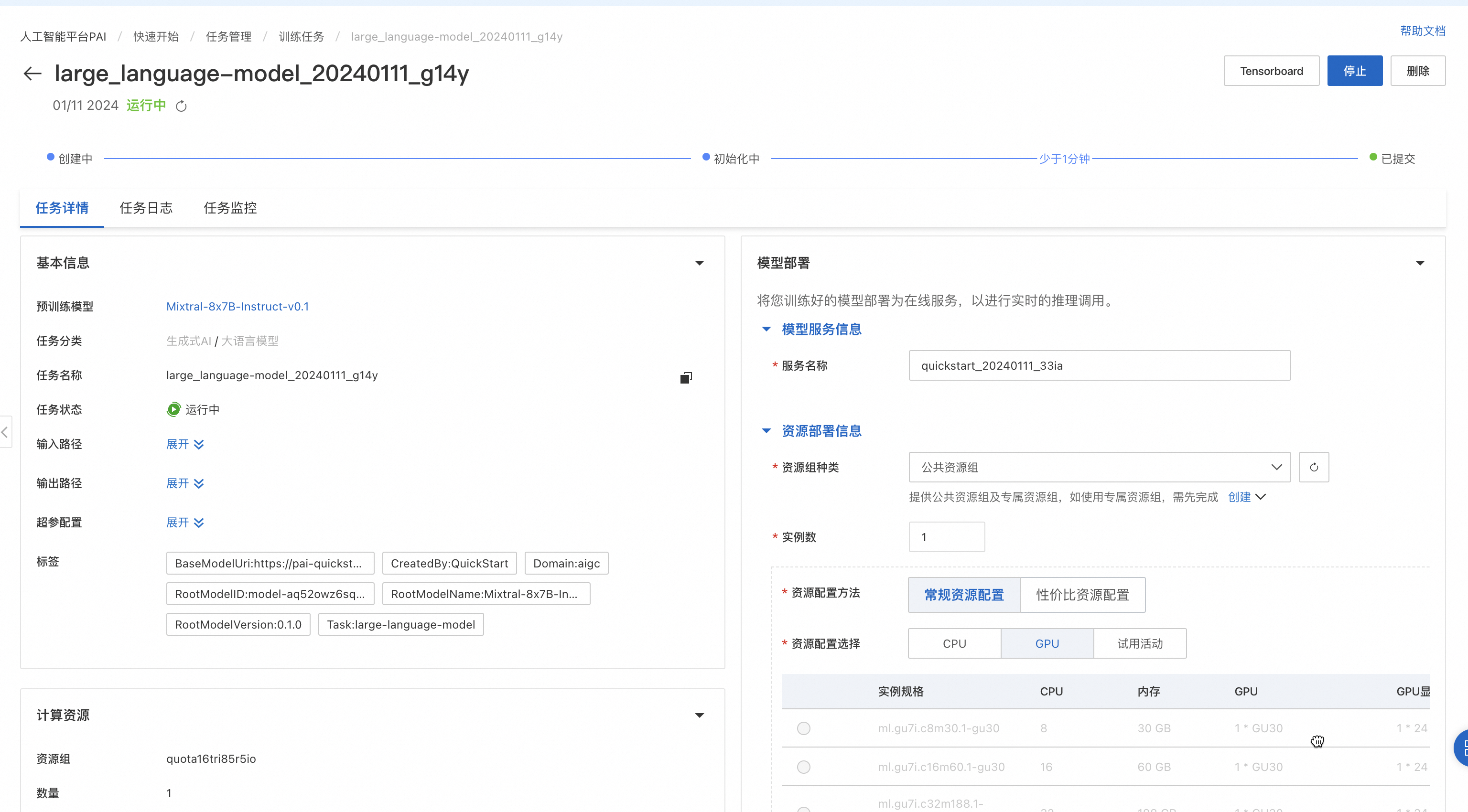Open the 资源组种类 dropdown
Image resolution: width=1468 pixels, height=812 pixels.
1099,467
